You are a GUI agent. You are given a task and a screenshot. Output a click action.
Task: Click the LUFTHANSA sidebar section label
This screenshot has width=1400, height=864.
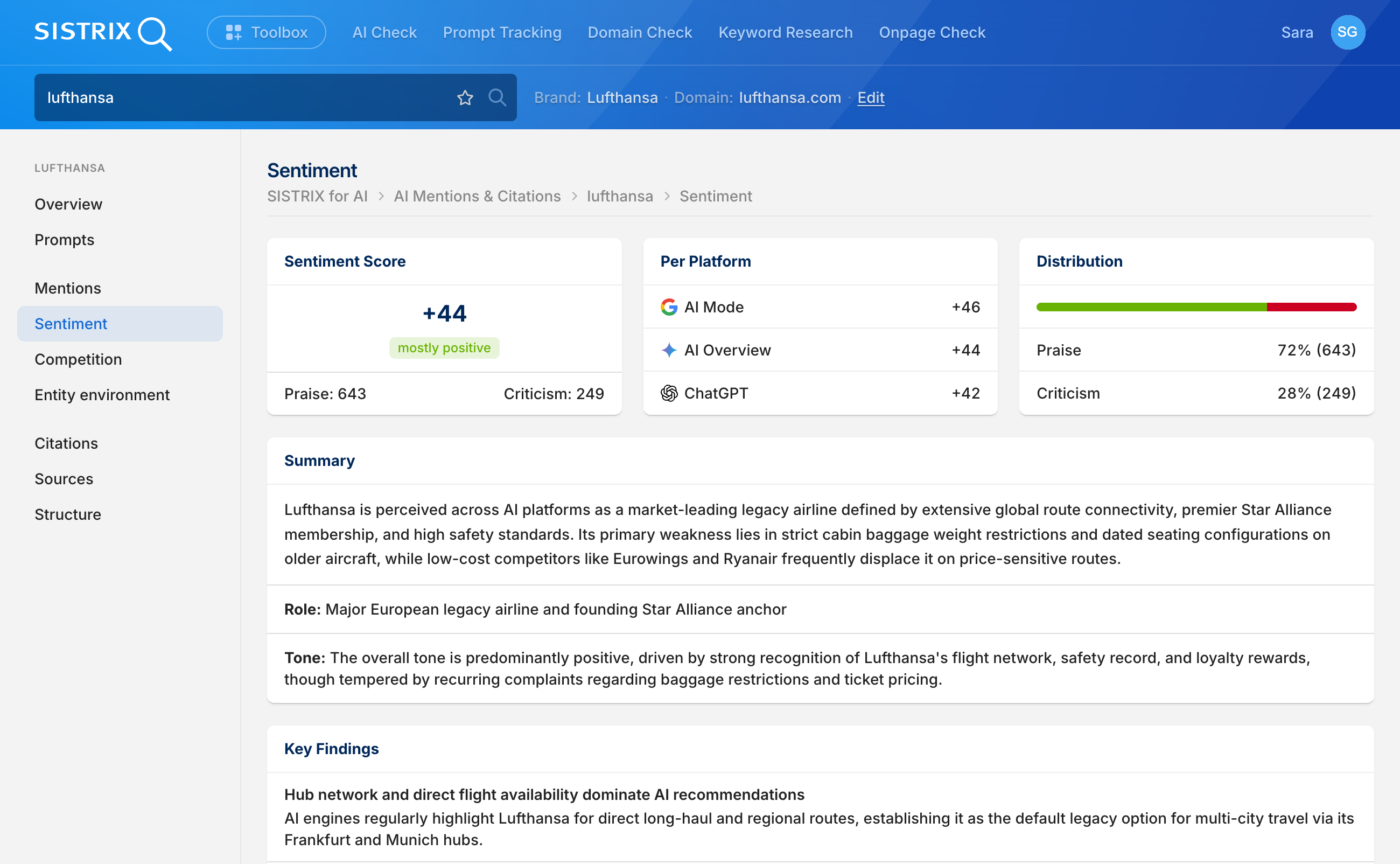[x=69, y=168]
